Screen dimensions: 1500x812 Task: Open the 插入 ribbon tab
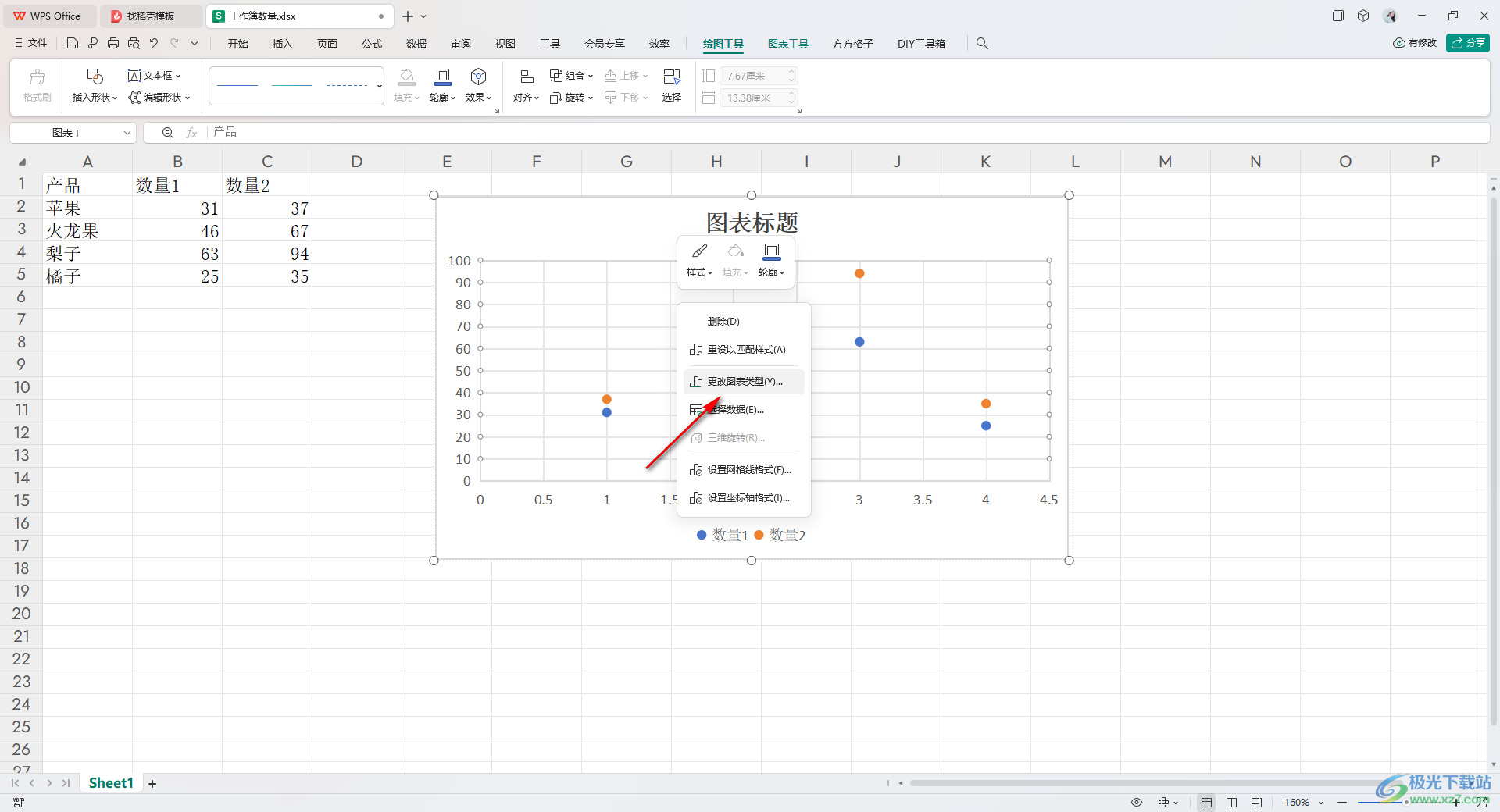282,44
